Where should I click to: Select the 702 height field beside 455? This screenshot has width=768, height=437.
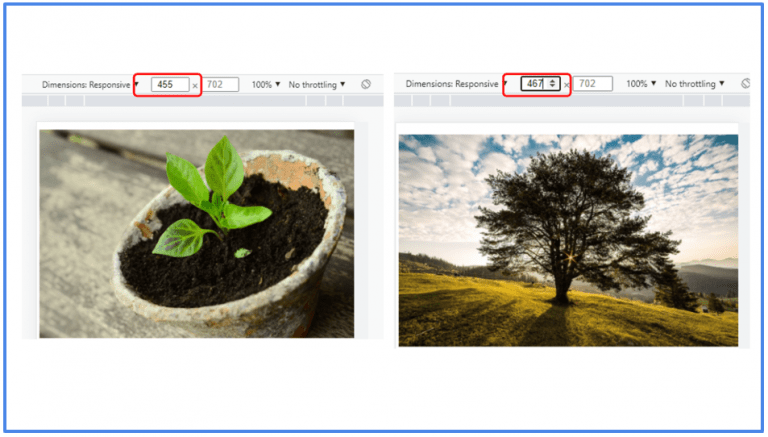point(220,85)
